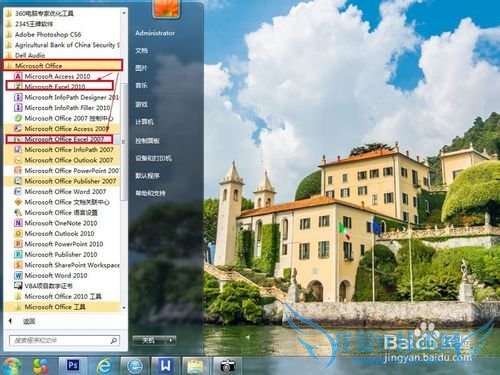Viewport: 500px width, 375px height.
Task: Launch Microsoft Office Access 2007 icon
Action: (x=18, y=129)
